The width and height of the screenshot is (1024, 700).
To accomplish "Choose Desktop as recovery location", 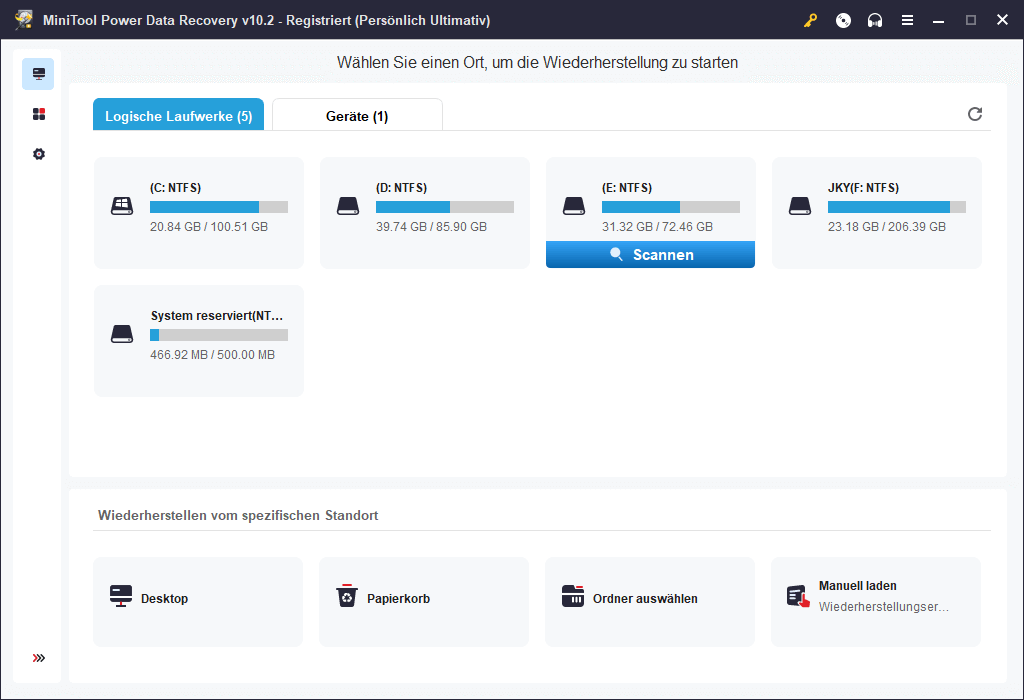I will 198,602.
